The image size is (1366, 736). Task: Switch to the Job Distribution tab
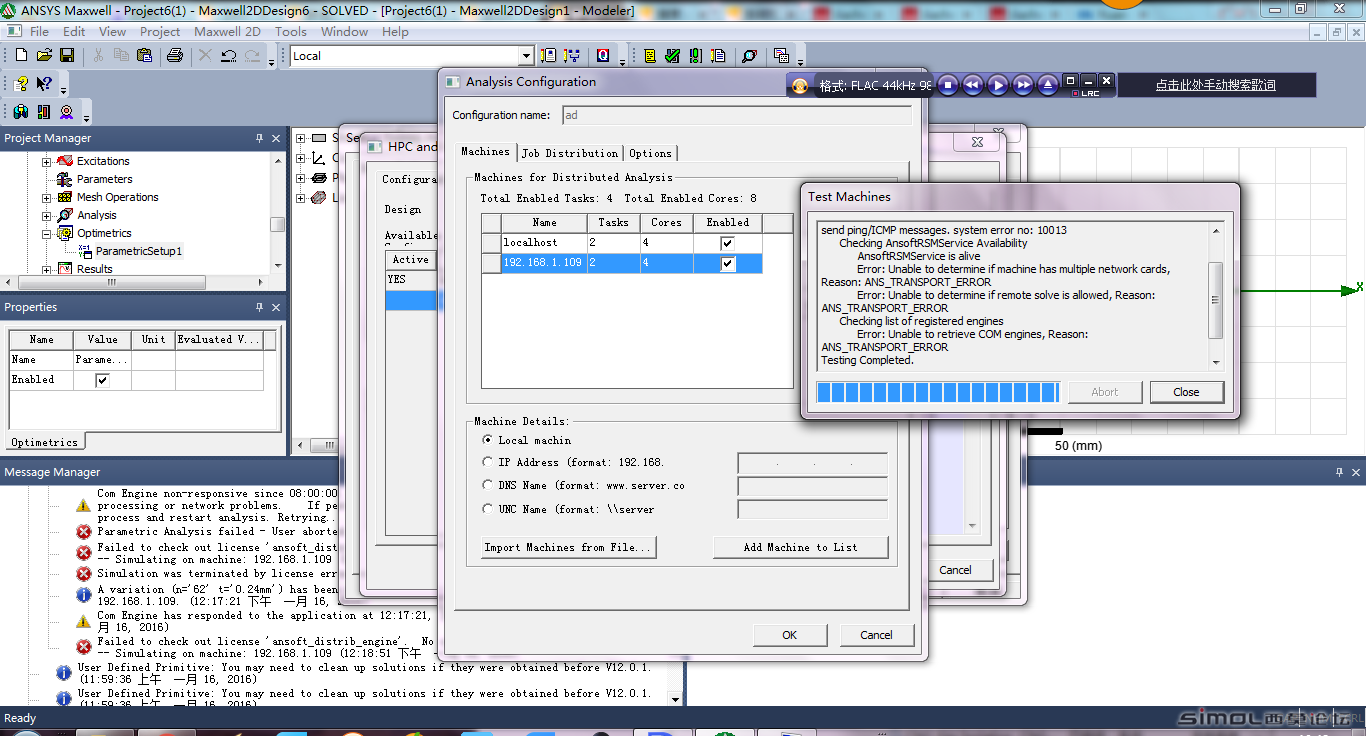tap(570, 153)
